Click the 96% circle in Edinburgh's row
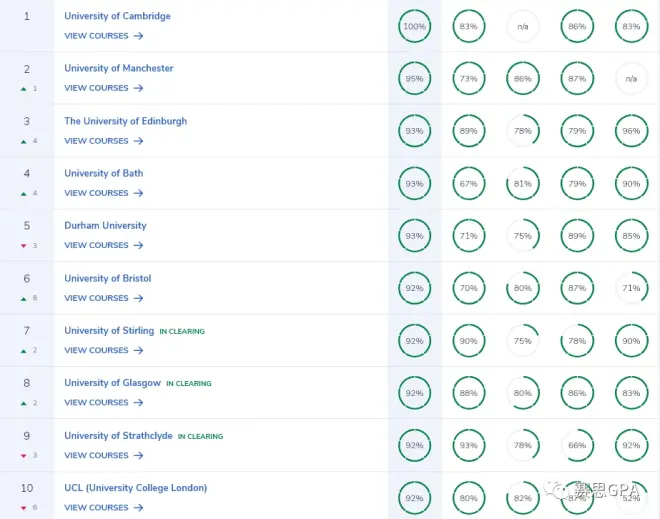The image size is (660, 519). pyautogui.click(x=630, y=131)
